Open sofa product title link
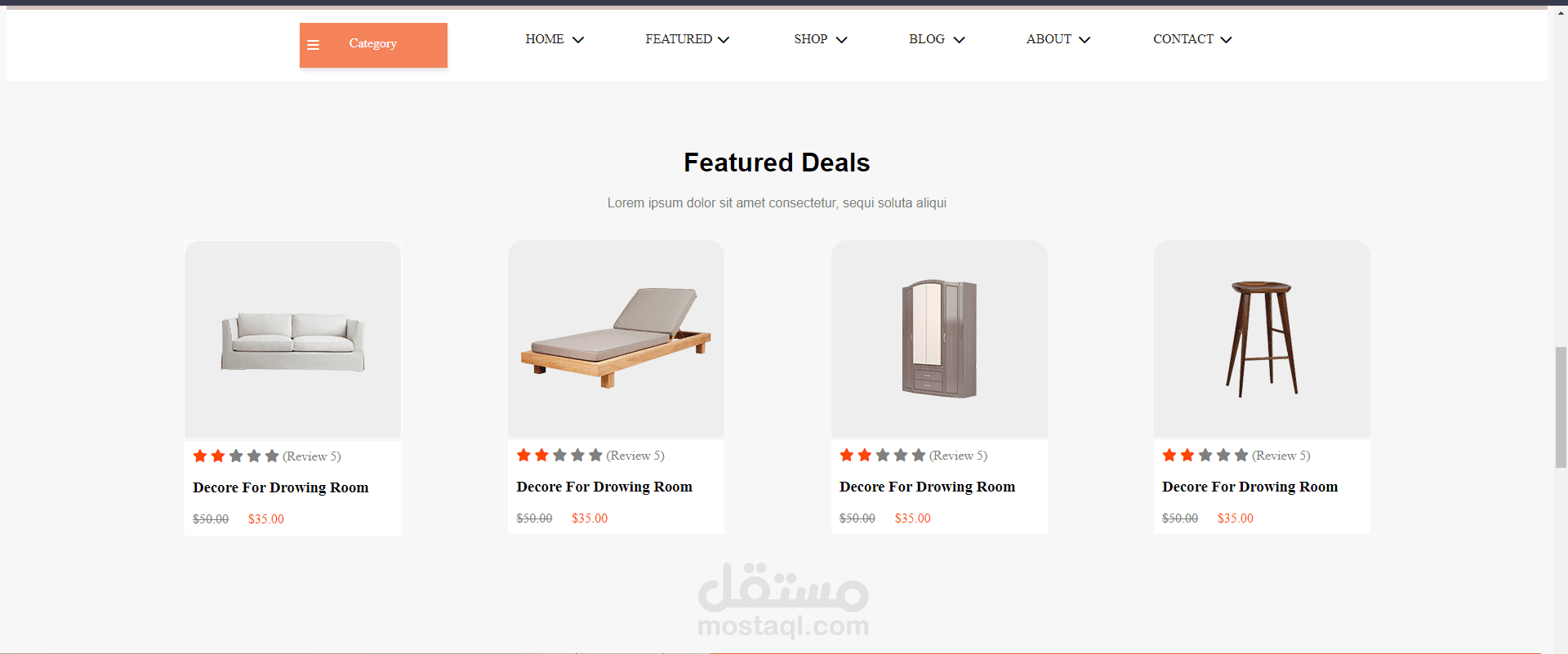The height and width of the screenshot is (654, 1568). [280, 487]
